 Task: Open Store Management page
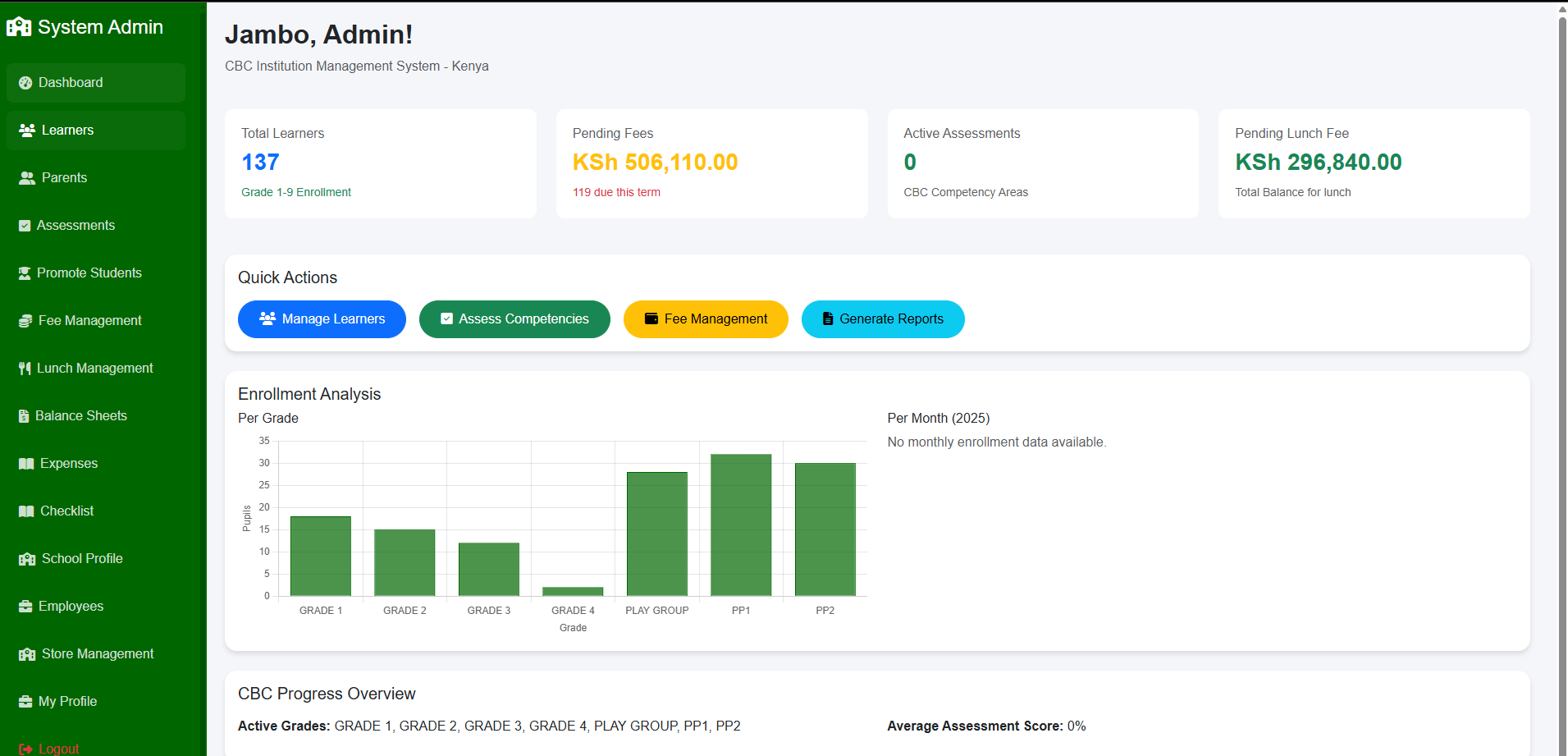(x=96, y=654)
